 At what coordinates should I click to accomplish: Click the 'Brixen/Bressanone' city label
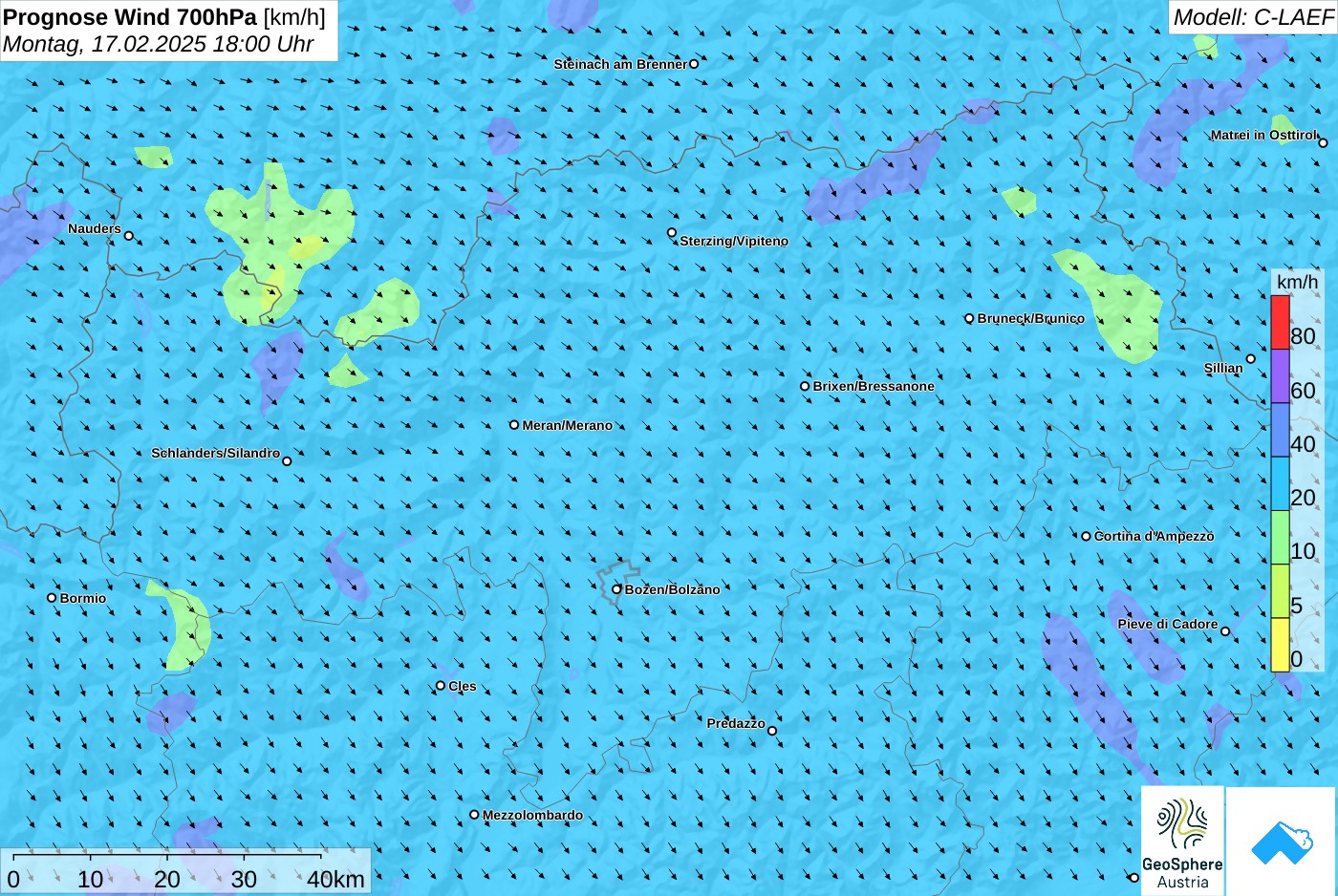coord(874,386)
